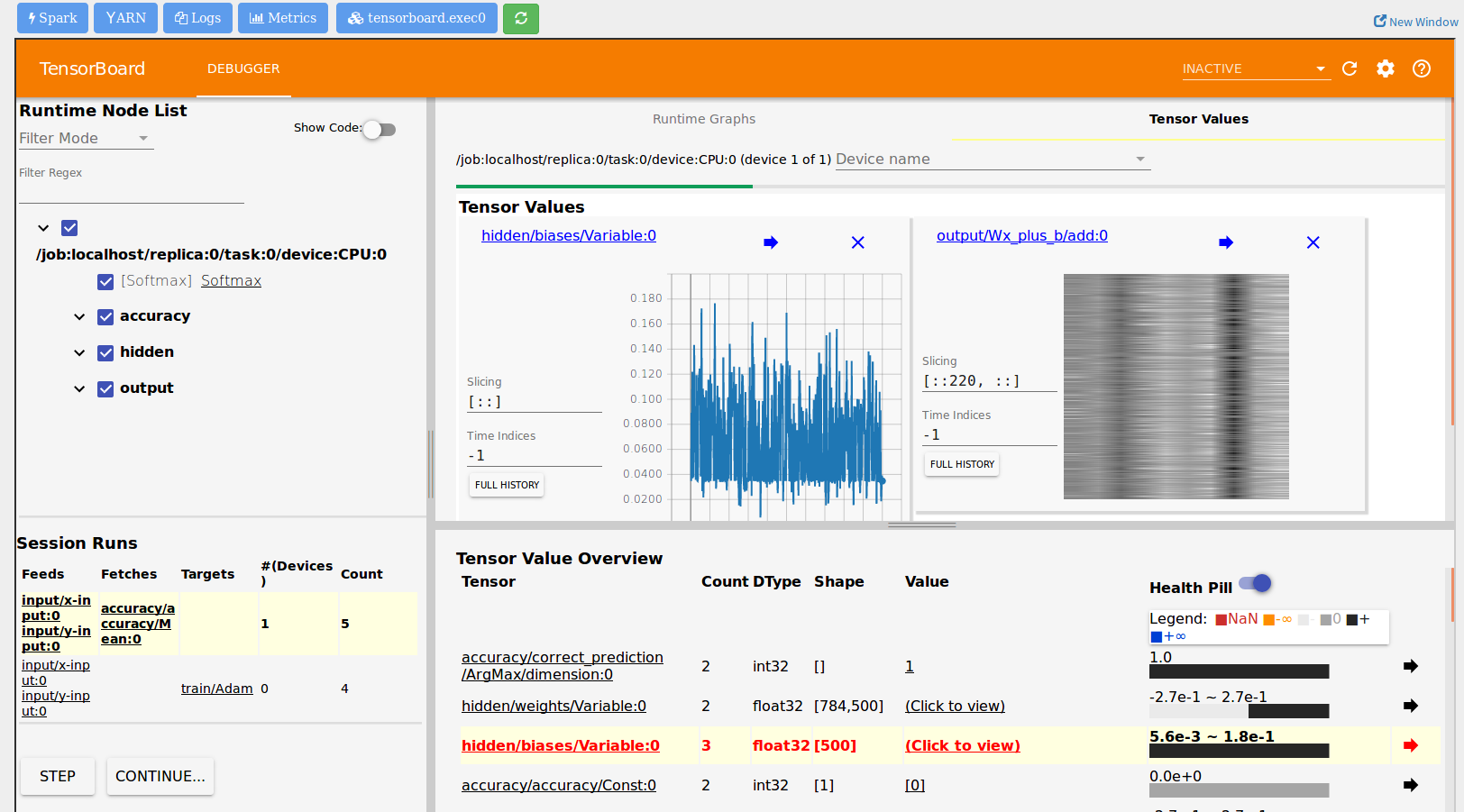Uncheck the device CPU:0 root checkbox
The height and width of the screenshot is (812, 1464).
[x=69, y=228]
